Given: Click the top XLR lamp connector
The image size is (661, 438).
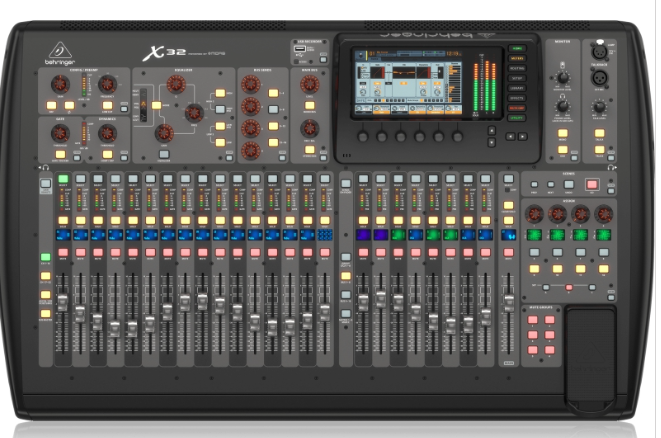Looking at the screenshot, I should (x=599, y=52).
